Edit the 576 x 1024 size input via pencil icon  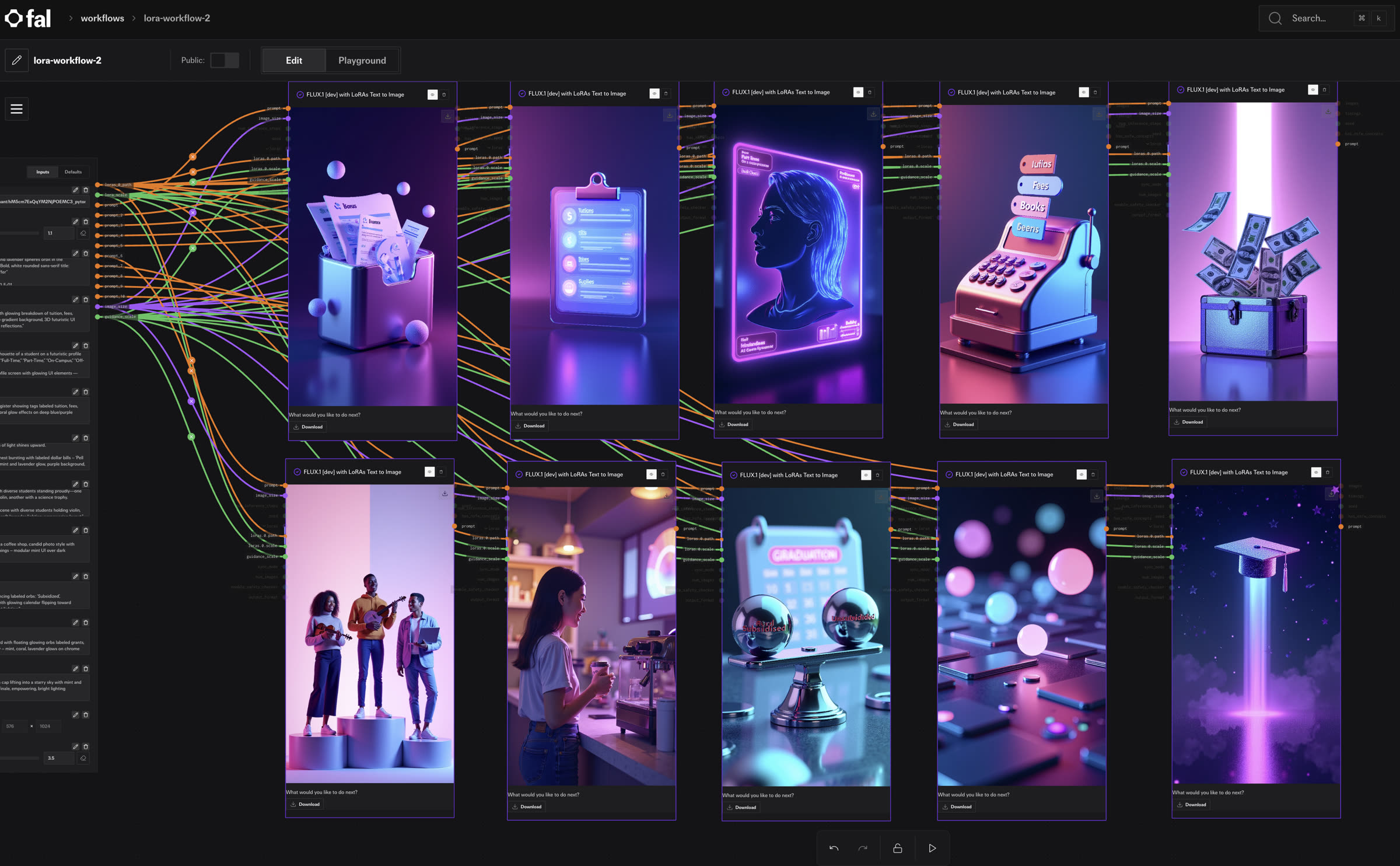(75, 714)
